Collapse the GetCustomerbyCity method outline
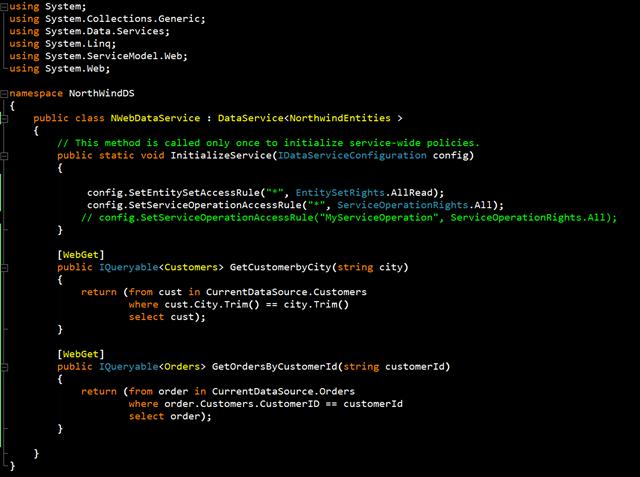 (x=4, y=268)
